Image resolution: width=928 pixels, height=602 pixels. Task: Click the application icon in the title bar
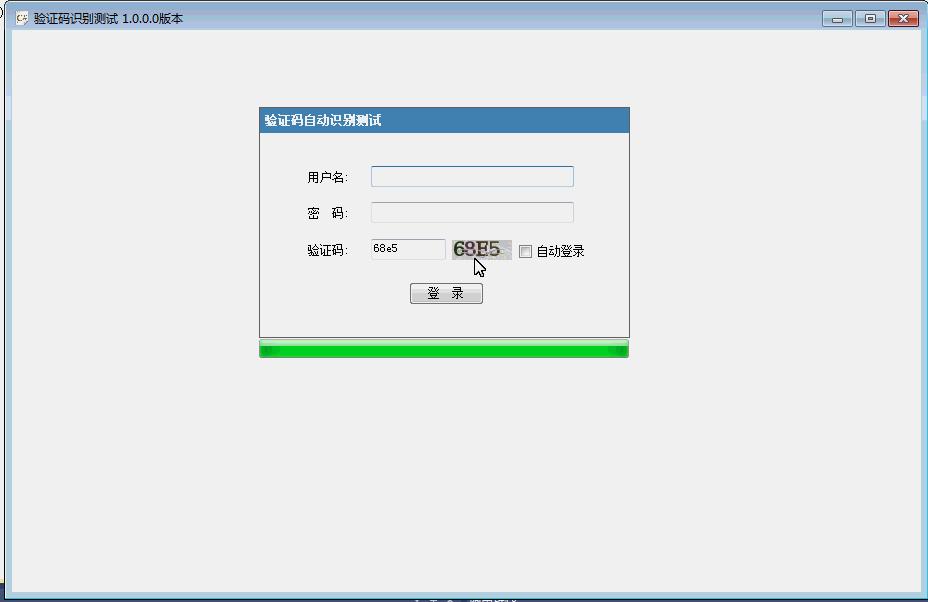point(22,18)
